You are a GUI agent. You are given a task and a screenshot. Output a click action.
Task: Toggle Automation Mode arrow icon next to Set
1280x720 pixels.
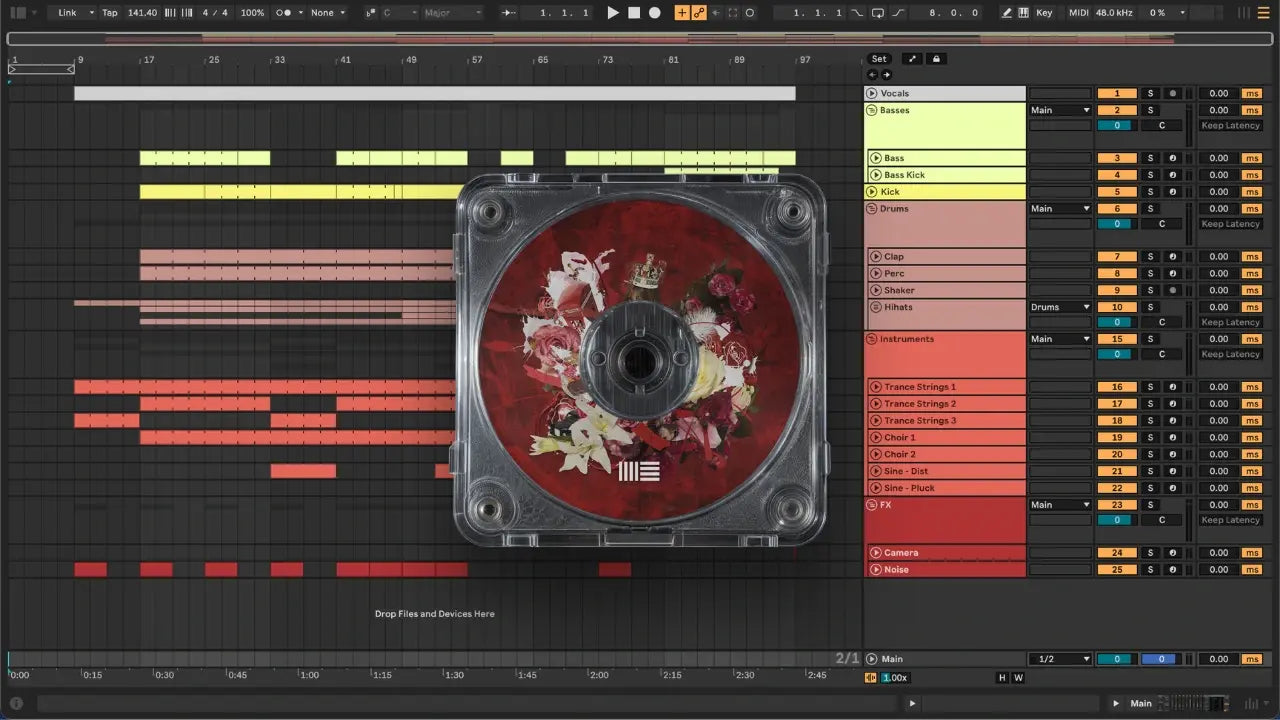[x=913, y=59]
